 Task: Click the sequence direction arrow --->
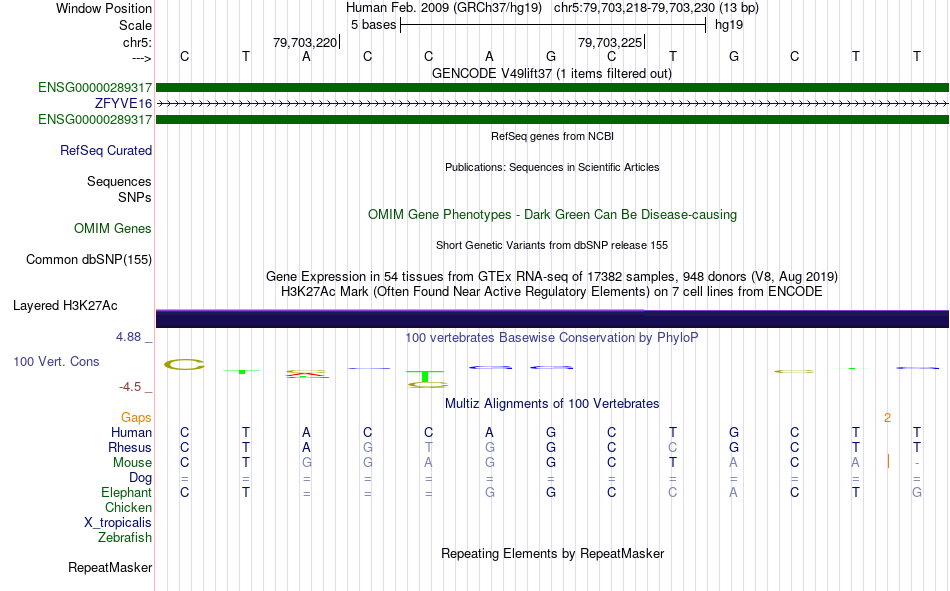[141, 58]
